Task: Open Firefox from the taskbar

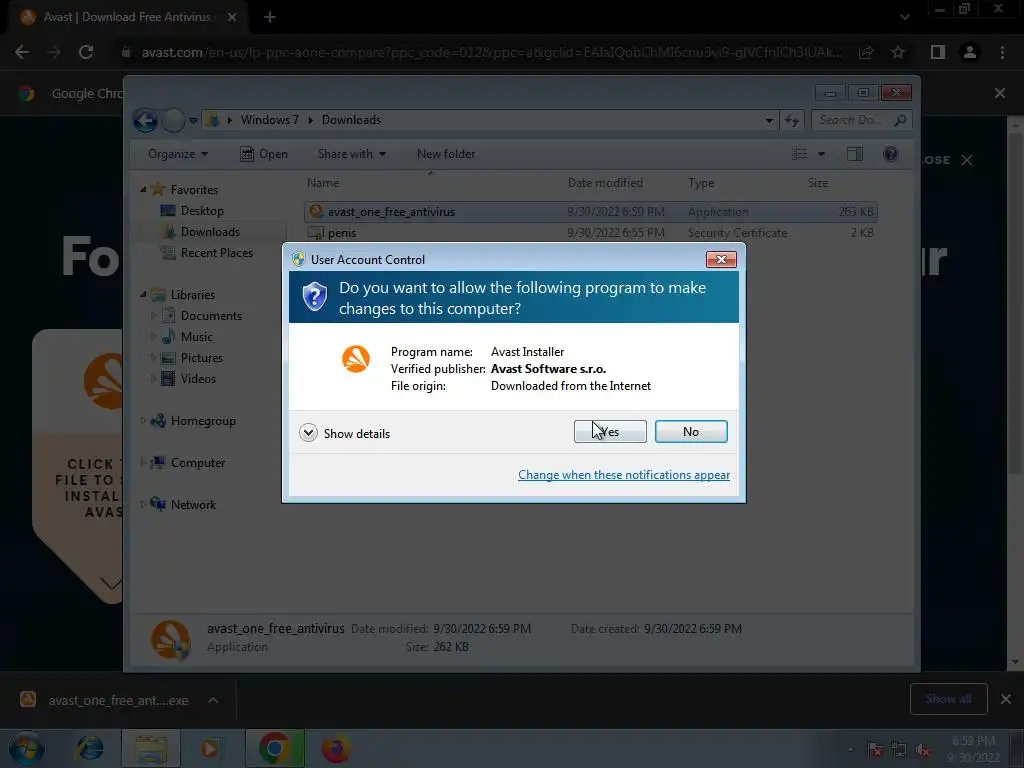Action: [x=336, y=748]
